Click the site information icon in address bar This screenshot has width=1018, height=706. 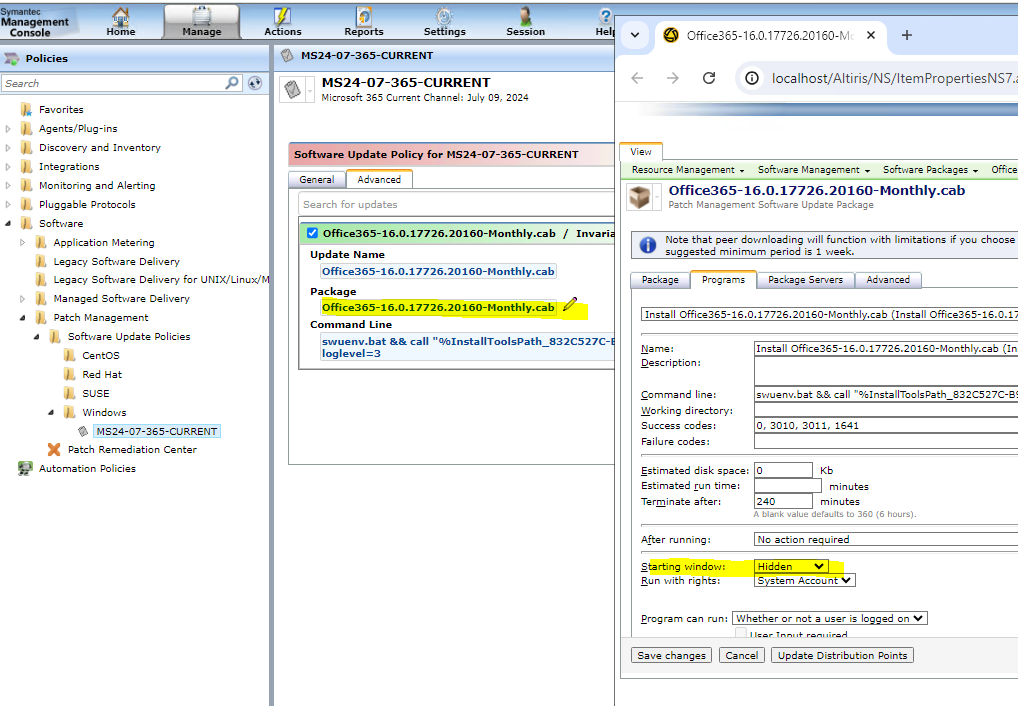click(752, 78)
